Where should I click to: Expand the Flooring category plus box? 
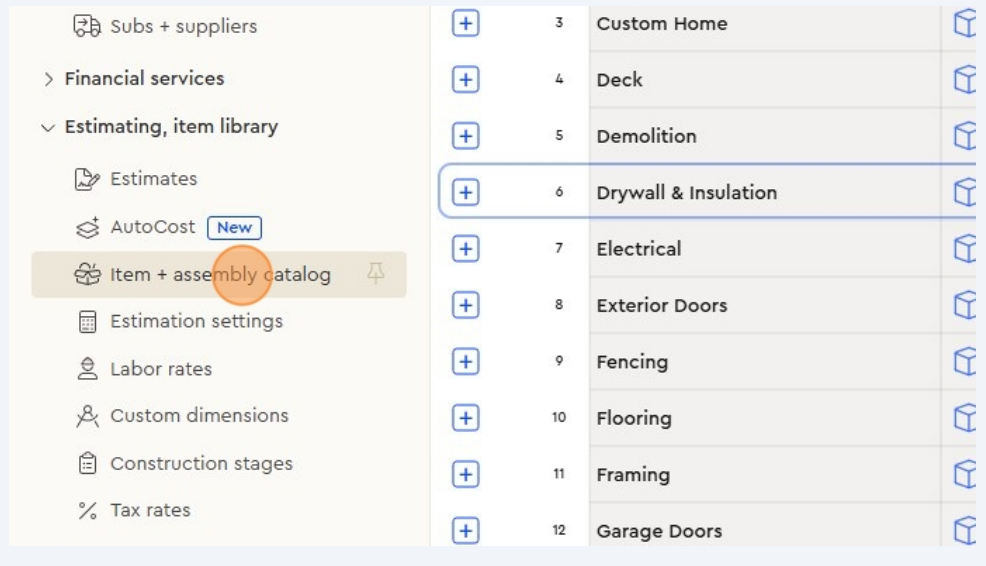pyautogui.click(x=463, y=418)
